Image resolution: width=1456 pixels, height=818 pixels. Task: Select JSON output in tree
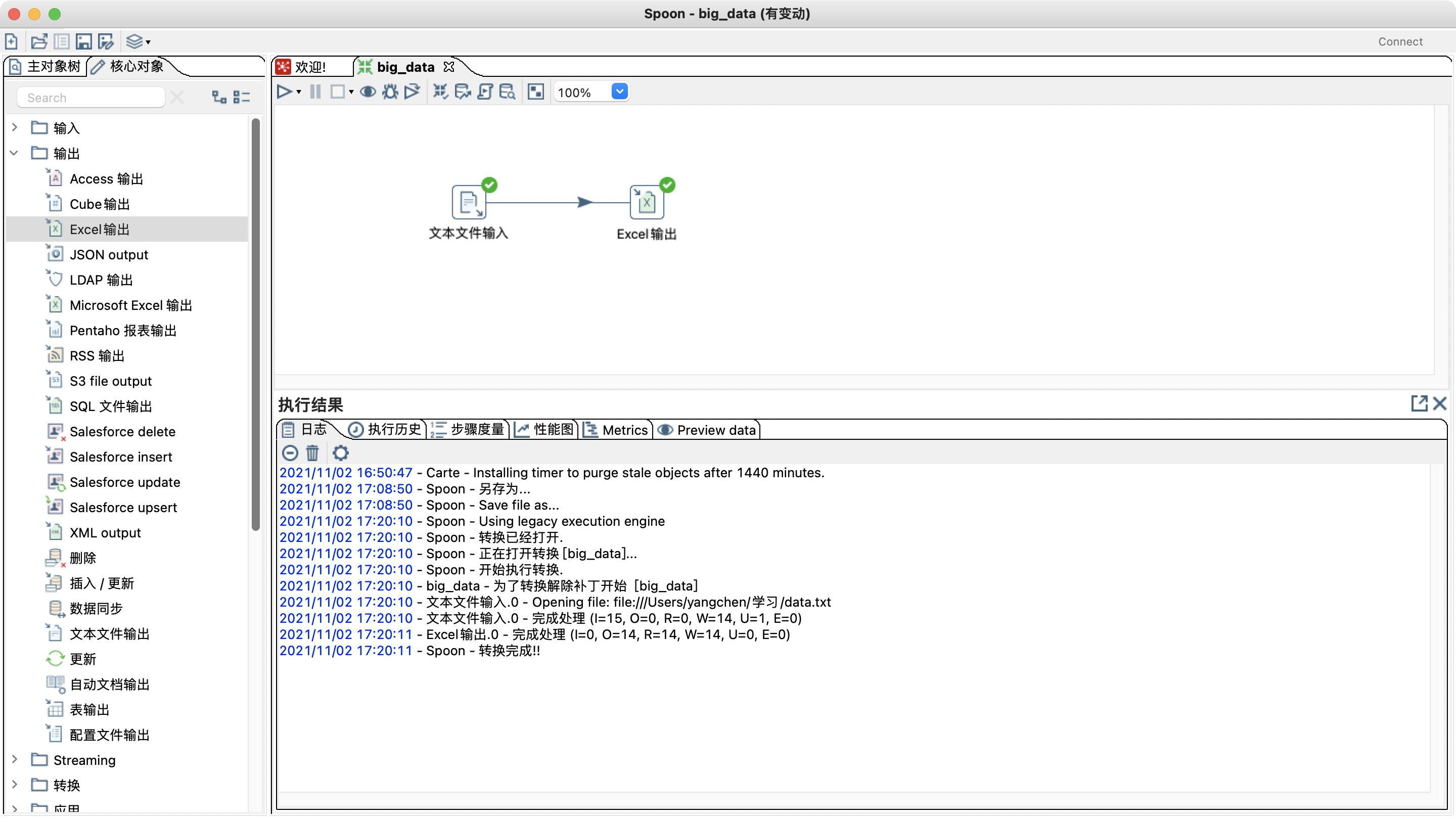click(x=109, y=254)
